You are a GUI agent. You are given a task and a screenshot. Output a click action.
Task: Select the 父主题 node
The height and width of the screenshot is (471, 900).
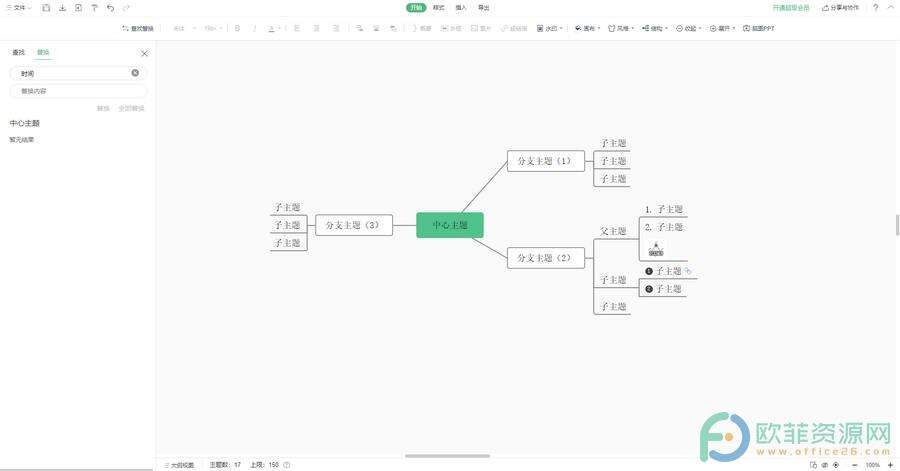click(613, 231)
